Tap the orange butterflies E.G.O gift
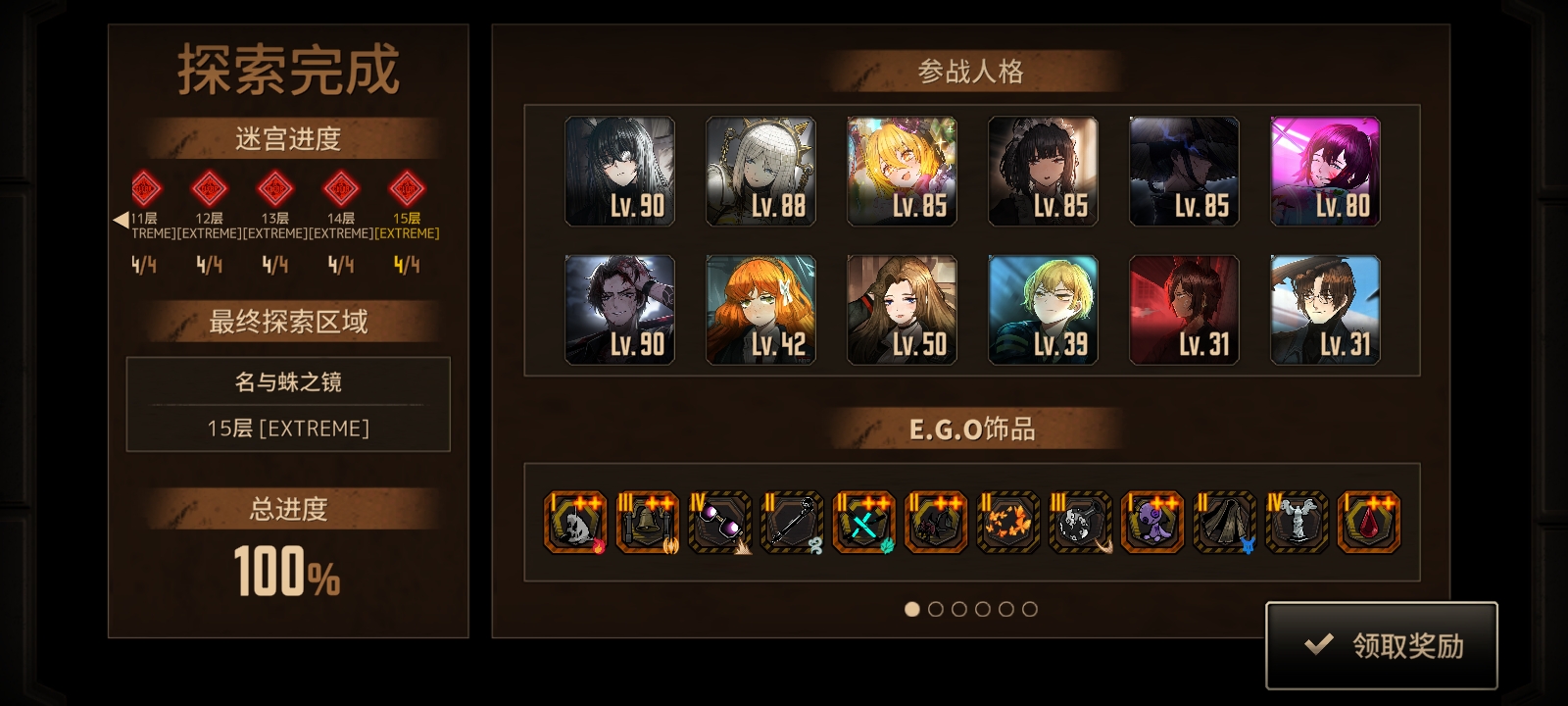Viewport: 1568px width, 706px height. click(1008, 523)
